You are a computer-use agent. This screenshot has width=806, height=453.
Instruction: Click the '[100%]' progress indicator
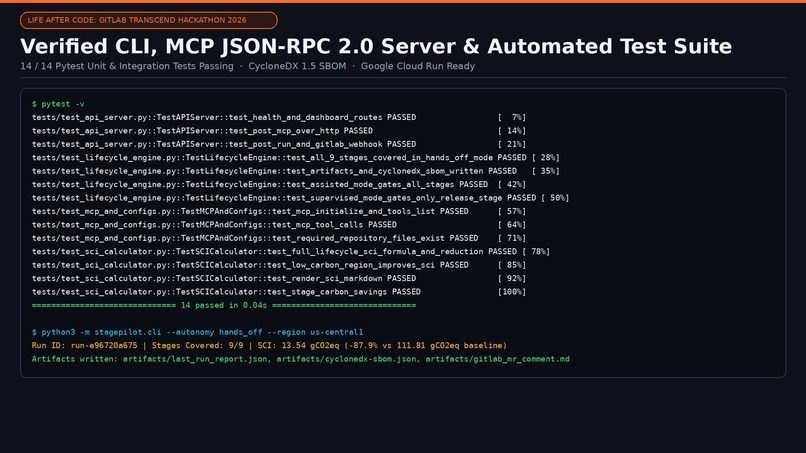[512, 291]
